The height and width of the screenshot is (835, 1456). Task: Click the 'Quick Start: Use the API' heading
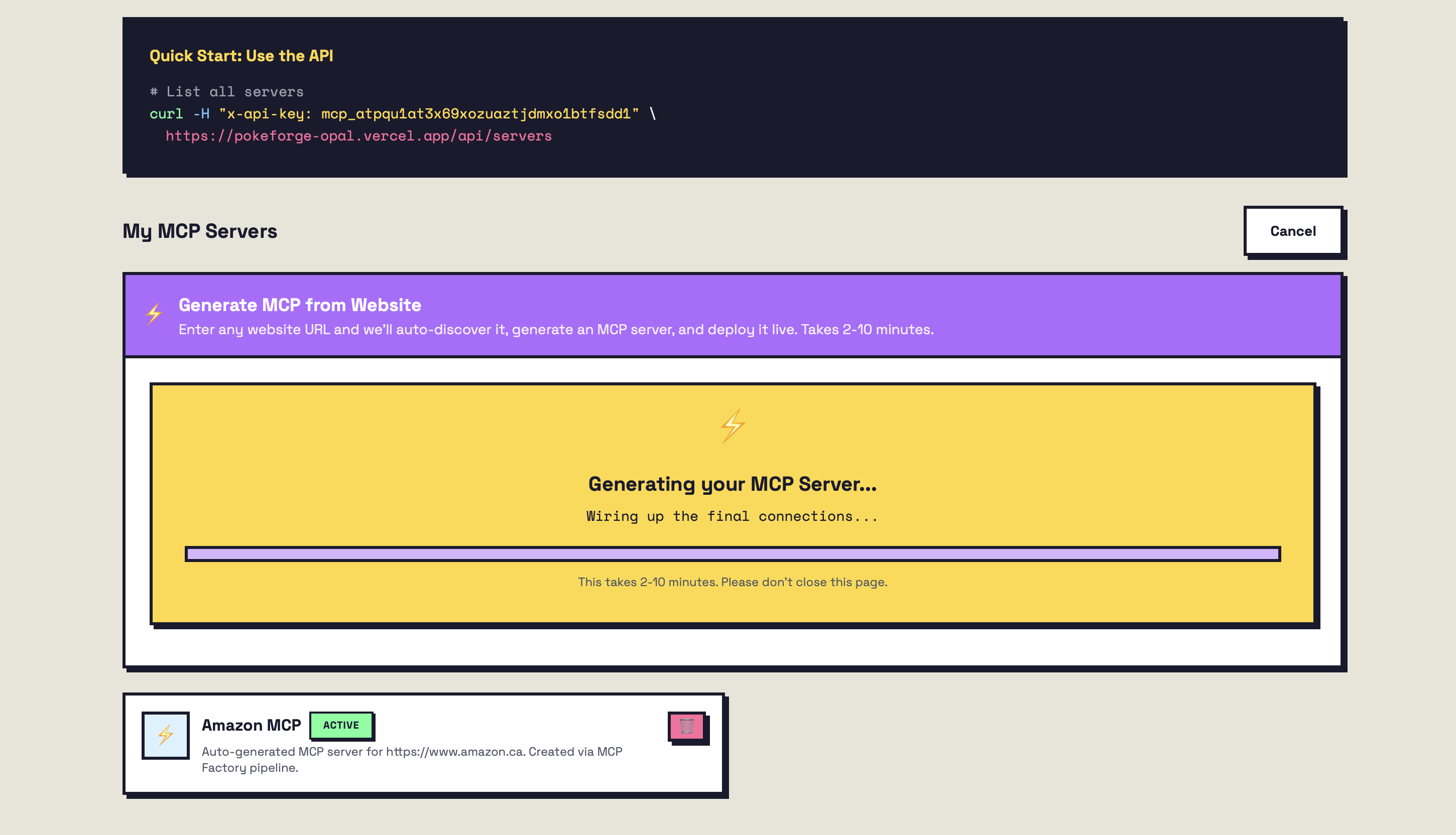coord(241,56)
